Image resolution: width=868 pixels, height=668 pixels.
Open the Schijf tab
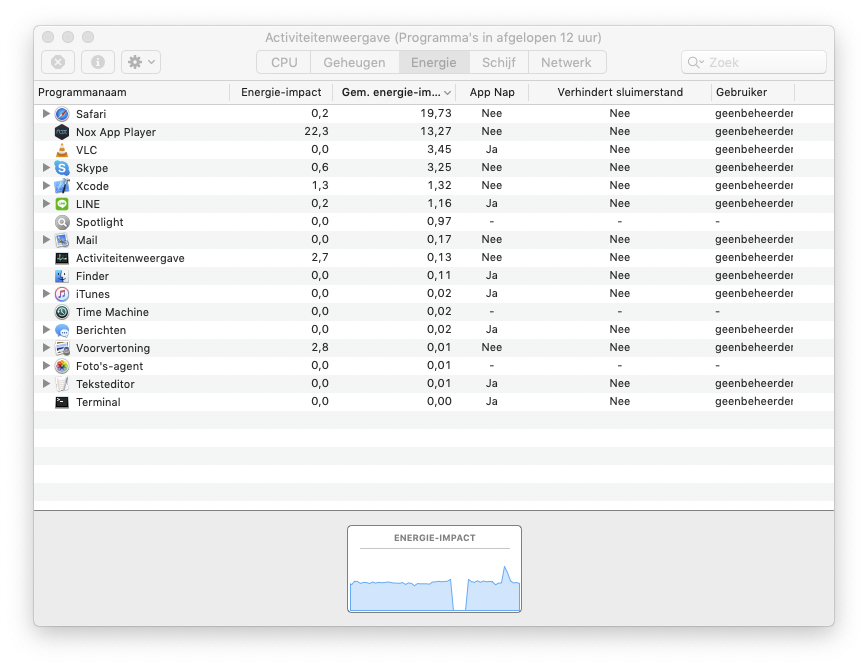[499, 62]
